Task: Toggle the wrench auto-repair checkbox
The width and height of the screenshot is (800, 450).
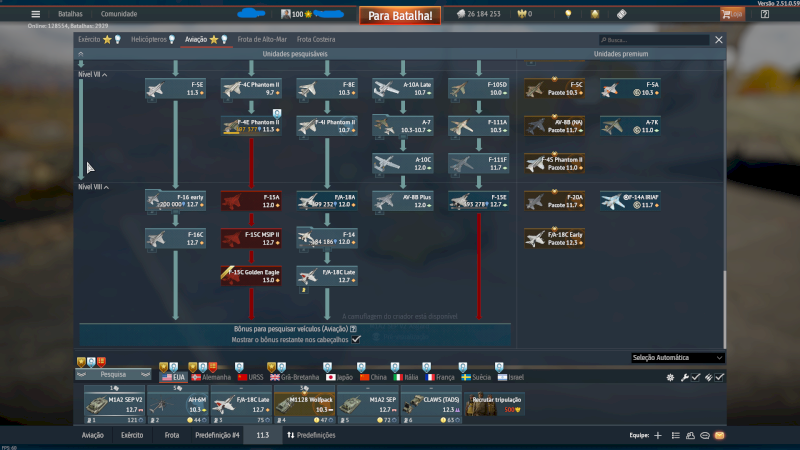Action: click(x=696, y=377)
